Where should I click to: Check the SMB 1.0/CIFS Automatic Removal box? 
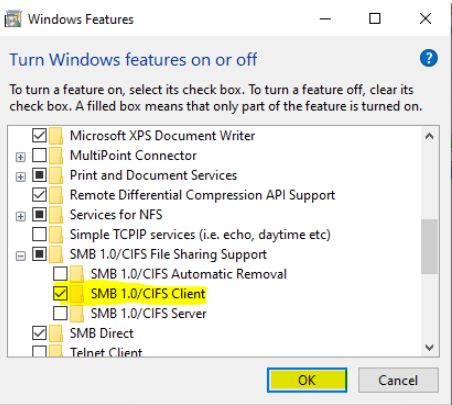tap(60, 274)
